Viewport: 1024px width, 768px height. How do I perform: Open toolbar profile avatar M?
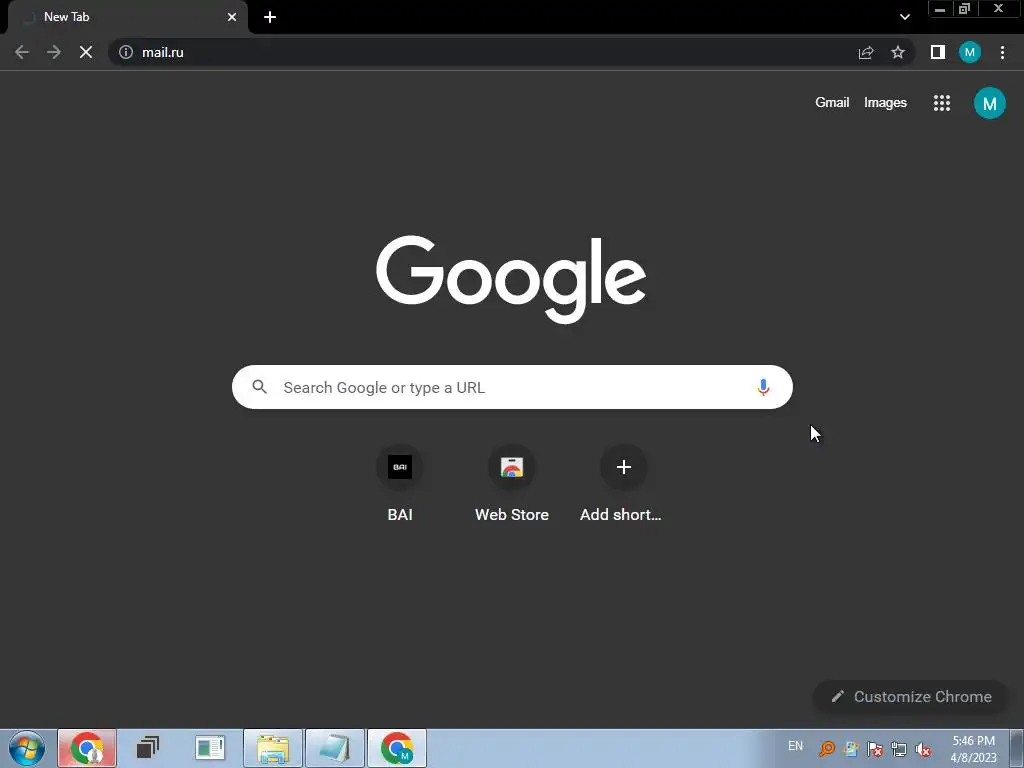coord(970,52)
